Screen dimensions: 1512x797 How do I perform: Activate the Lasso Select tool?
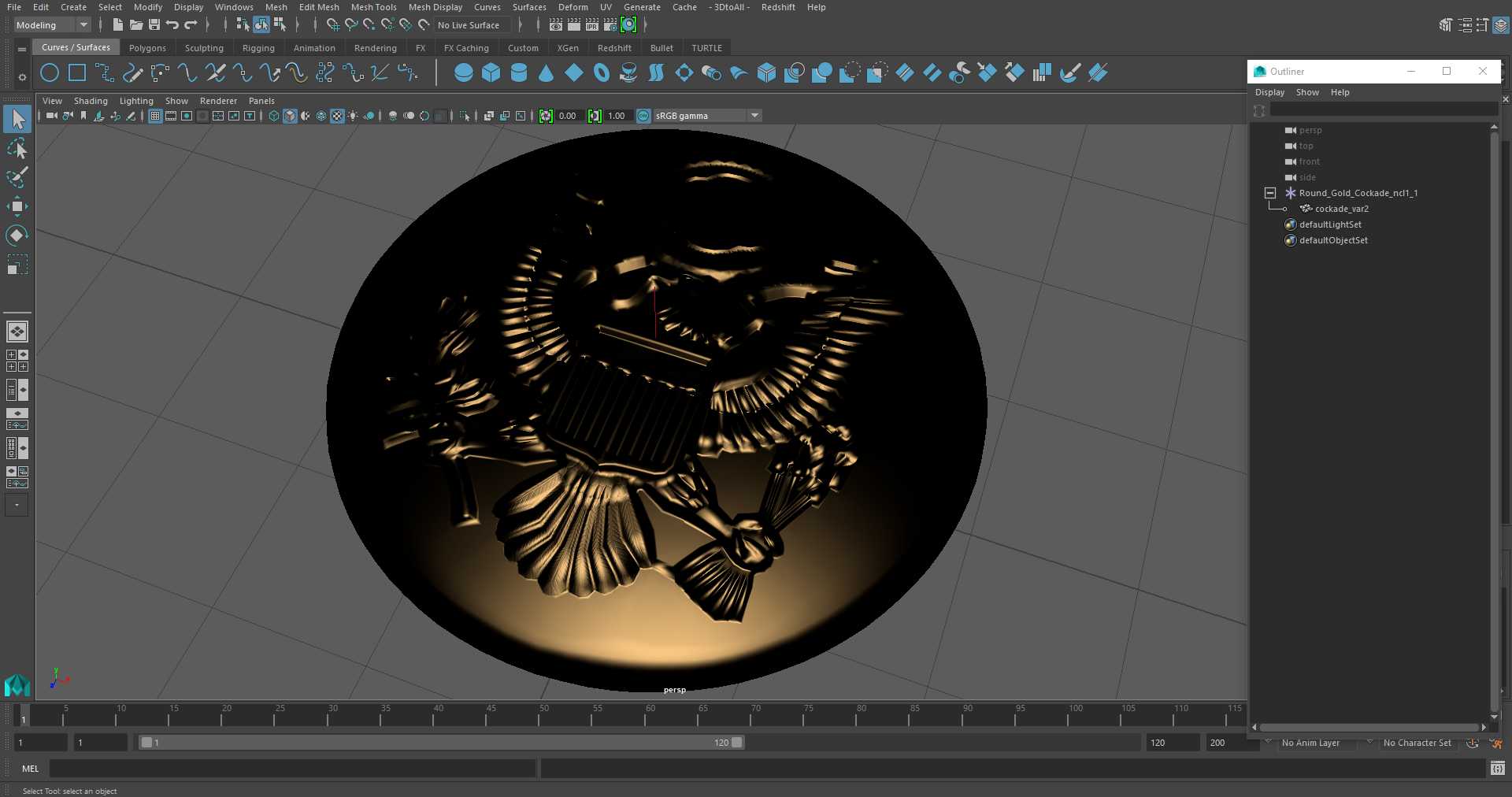pyautogui.click(x=17, y=148)
